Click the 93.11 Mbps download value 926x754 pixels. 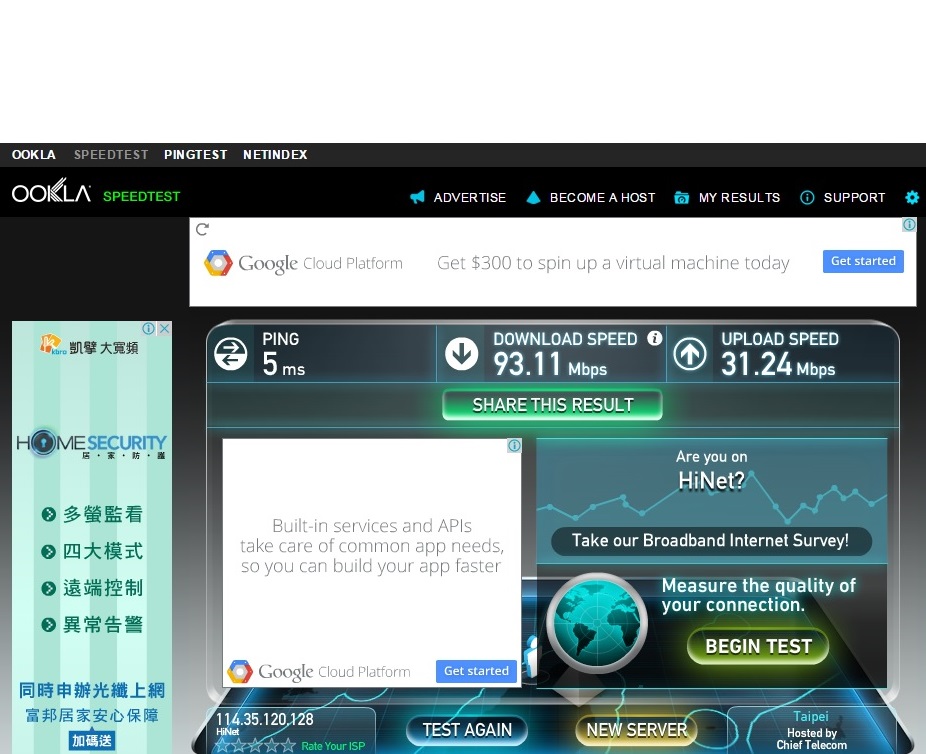pyautogui.click(x=550, y=364)
